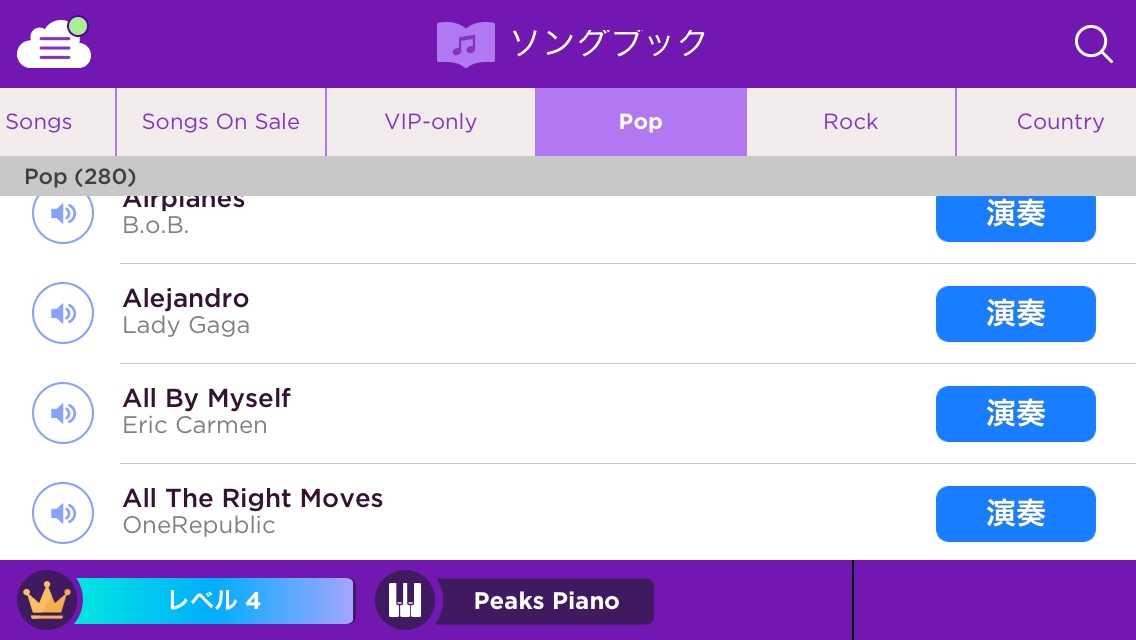This screenshot has width=1136, height=640.
Task: Preview All By Myself sound clip
Action: coord(63,413)
